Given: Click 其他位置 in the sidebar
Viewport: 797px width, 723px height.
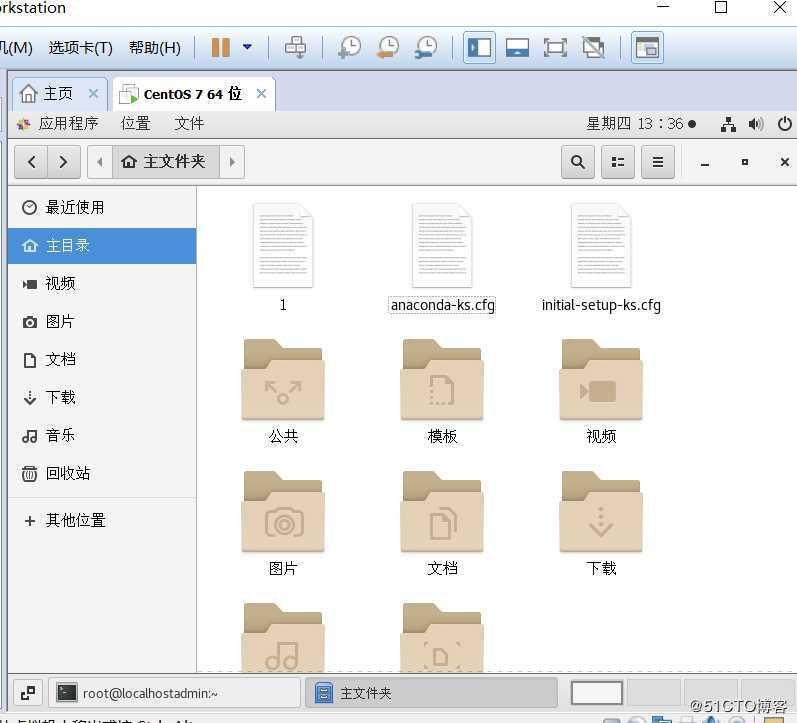Looking at the screenshot, I should [102, 520].
